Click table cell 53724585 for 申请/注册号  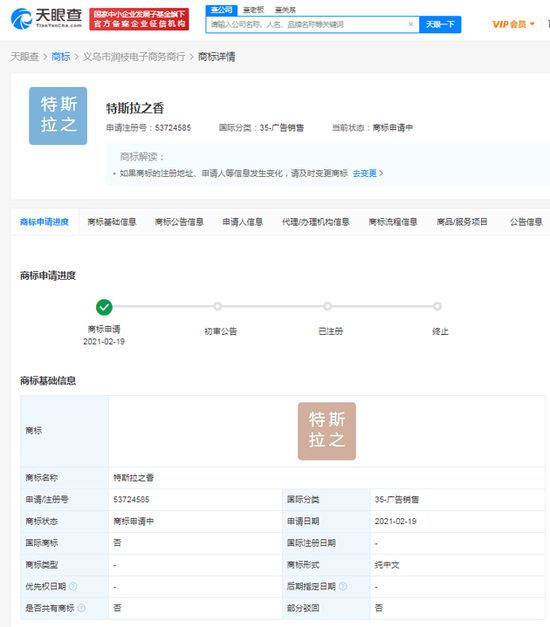point(131,499)
